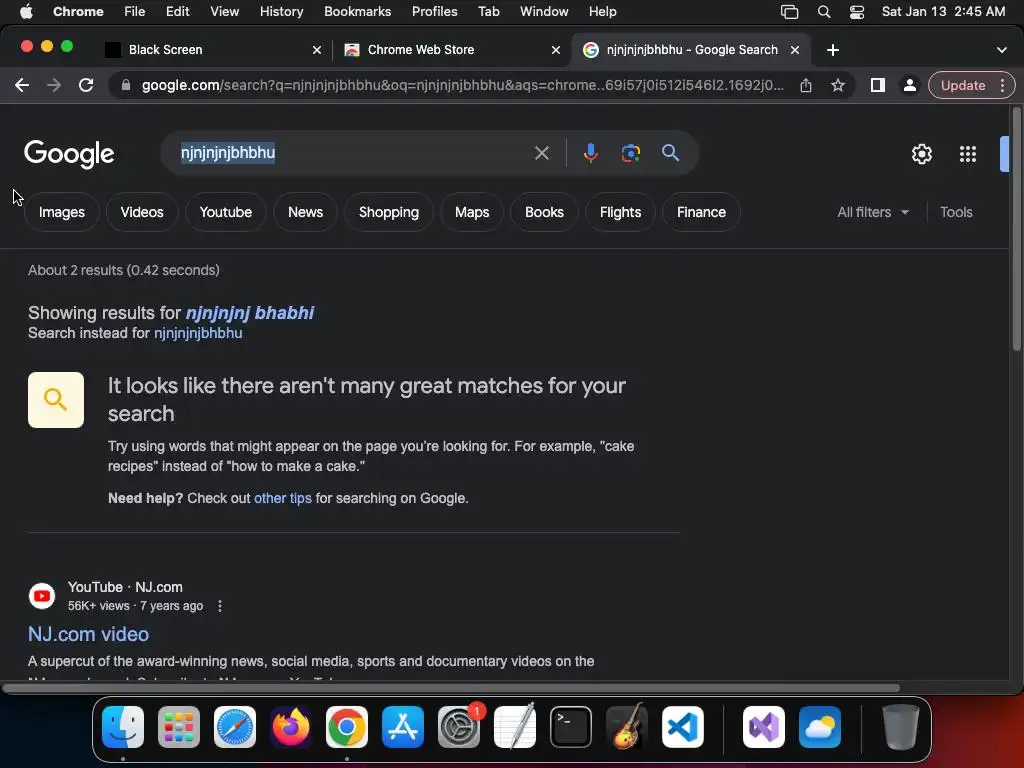1024x768 pixels.
Task: Expand the All filters dropdown
Action: click(x=872, y=212)
